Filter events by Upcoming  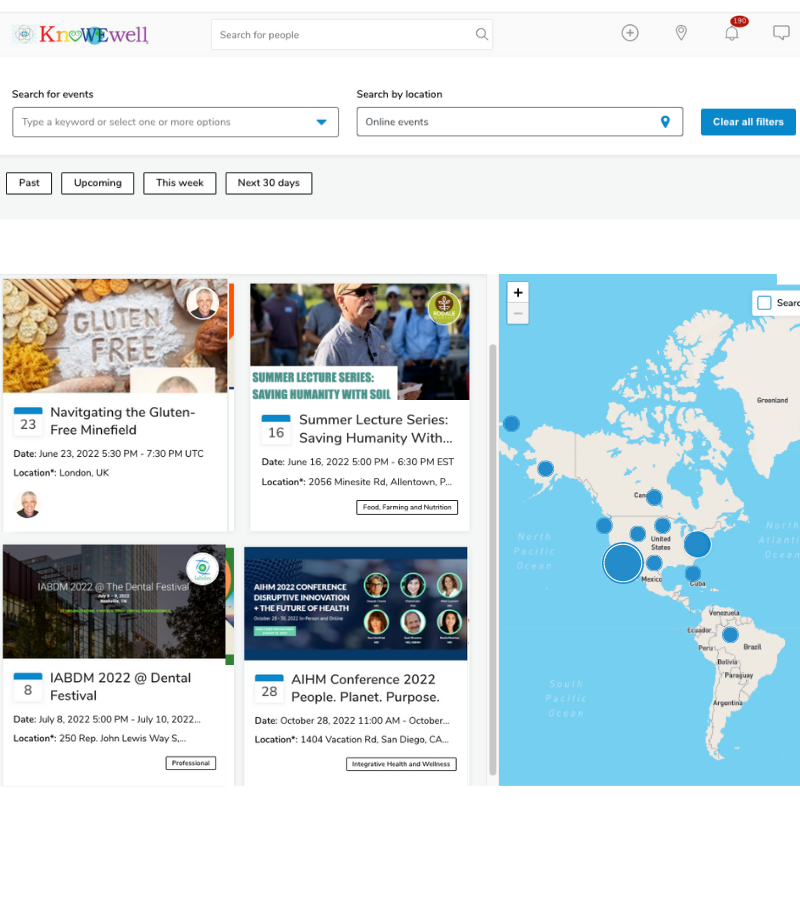click(98, 183)
